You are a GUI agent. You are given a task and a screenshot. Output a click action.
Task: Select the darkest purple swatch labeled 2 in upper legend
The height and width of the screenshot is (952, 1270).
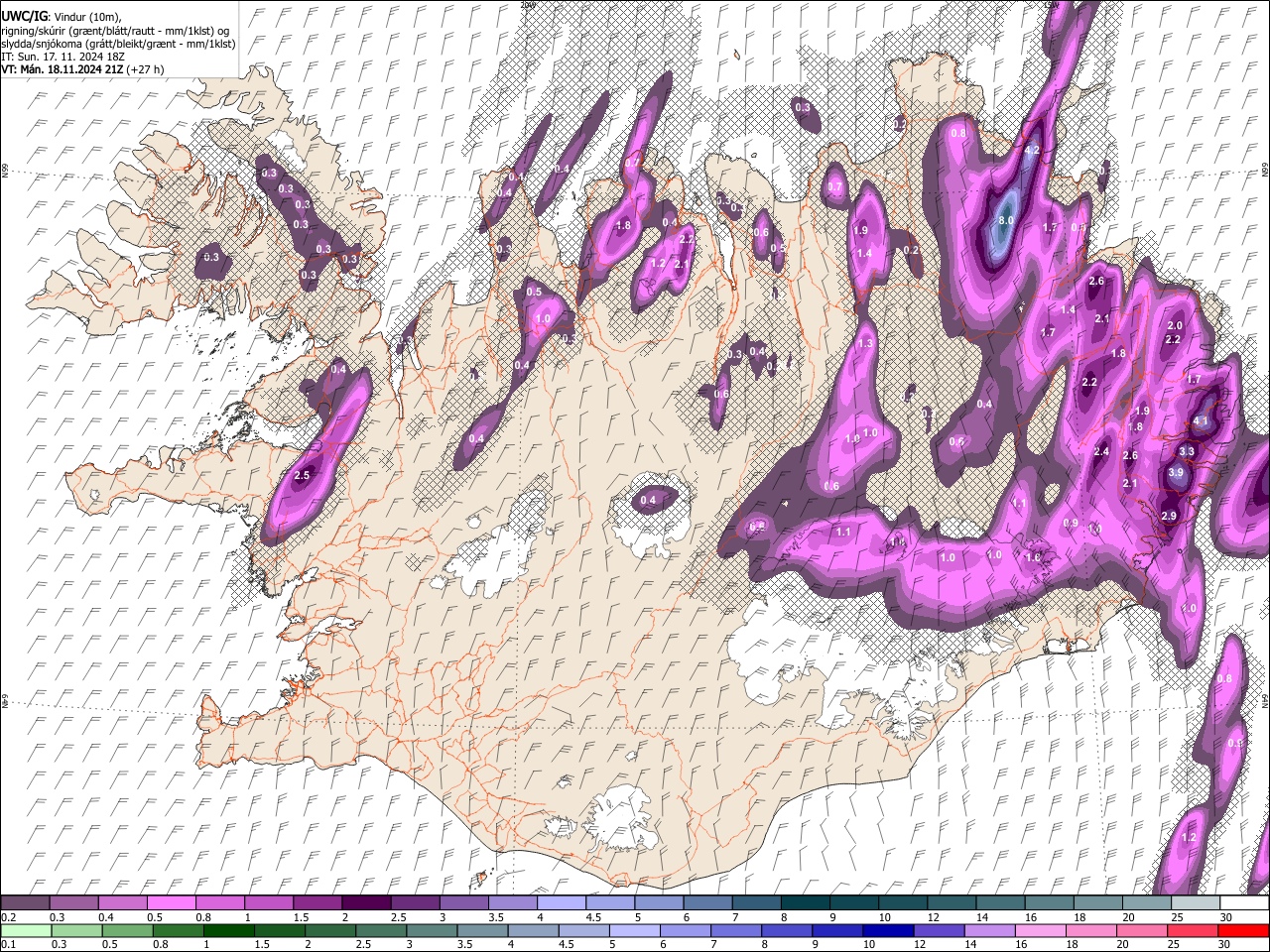point(366,903)
